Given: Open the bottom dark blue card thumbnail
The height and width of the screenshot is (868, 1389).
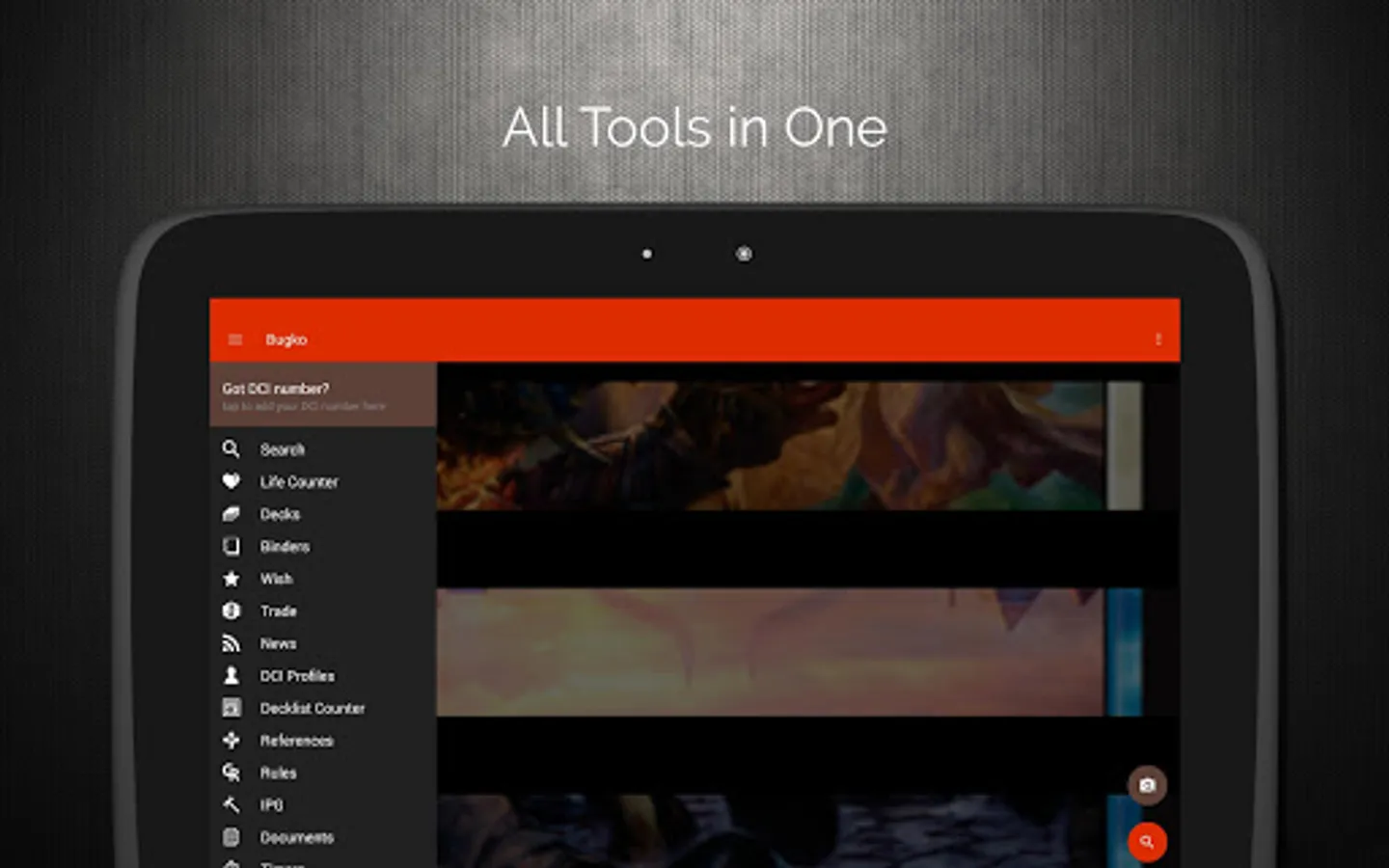Looking at the screenshot, I should [x=789, y=831].
